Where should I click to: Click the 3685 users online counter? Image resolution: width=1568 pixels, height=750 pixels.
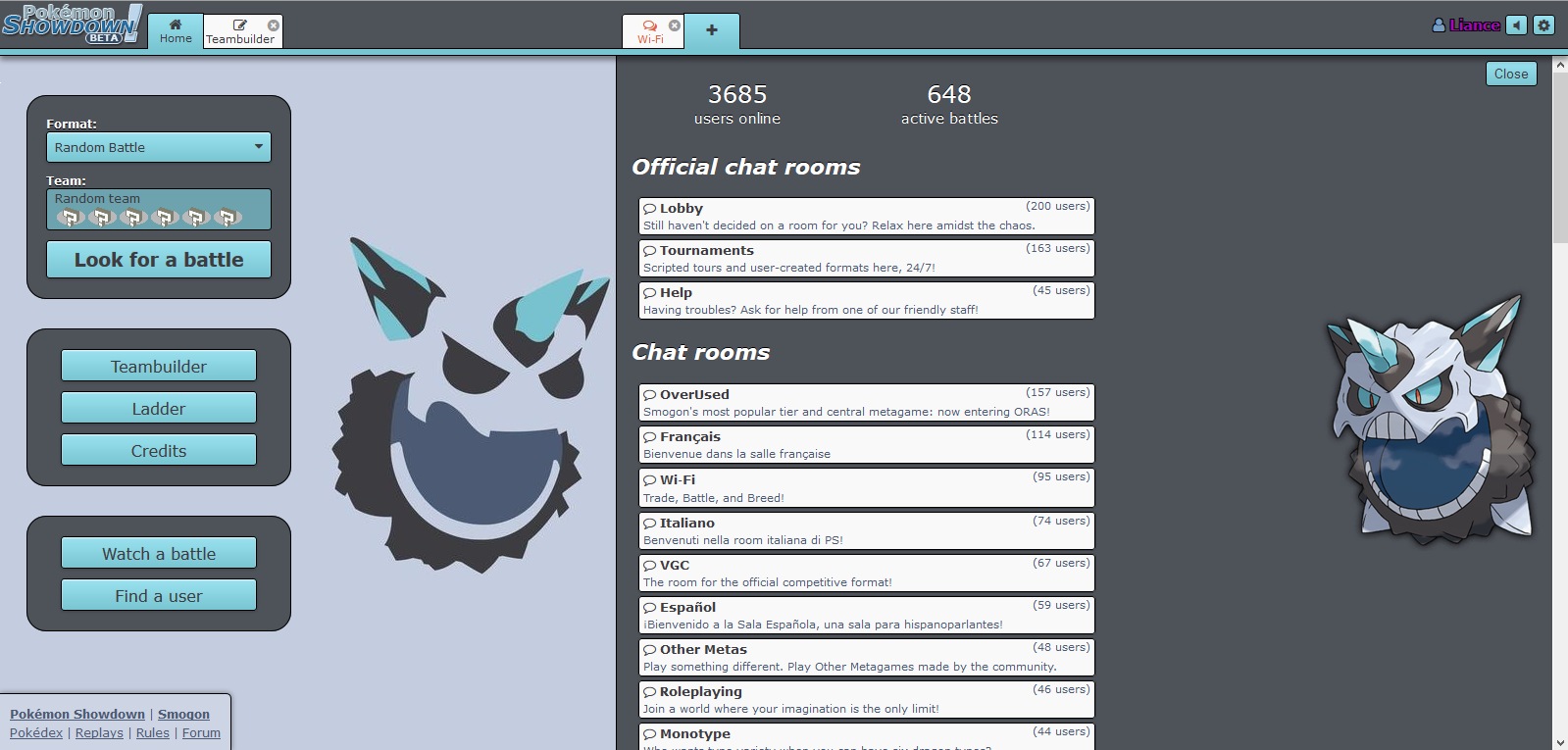click(737, 104)
